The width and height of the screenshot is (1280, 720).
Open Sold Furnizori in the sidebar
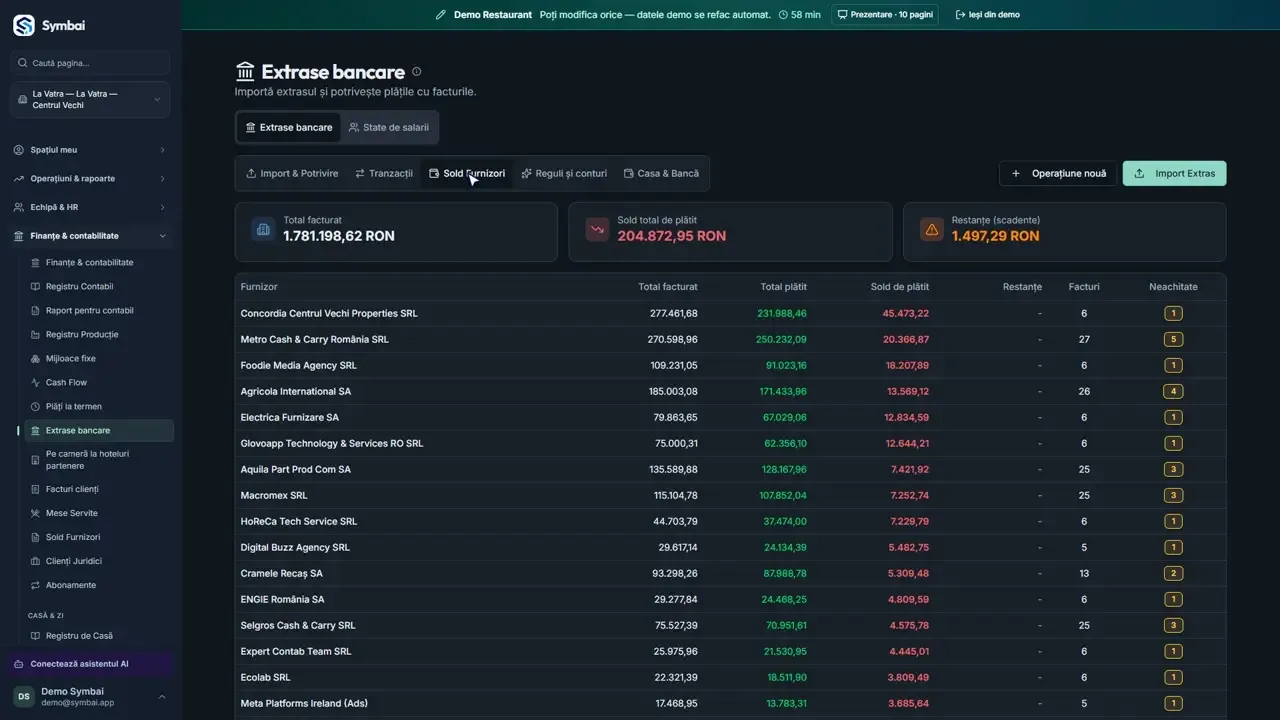99,538
